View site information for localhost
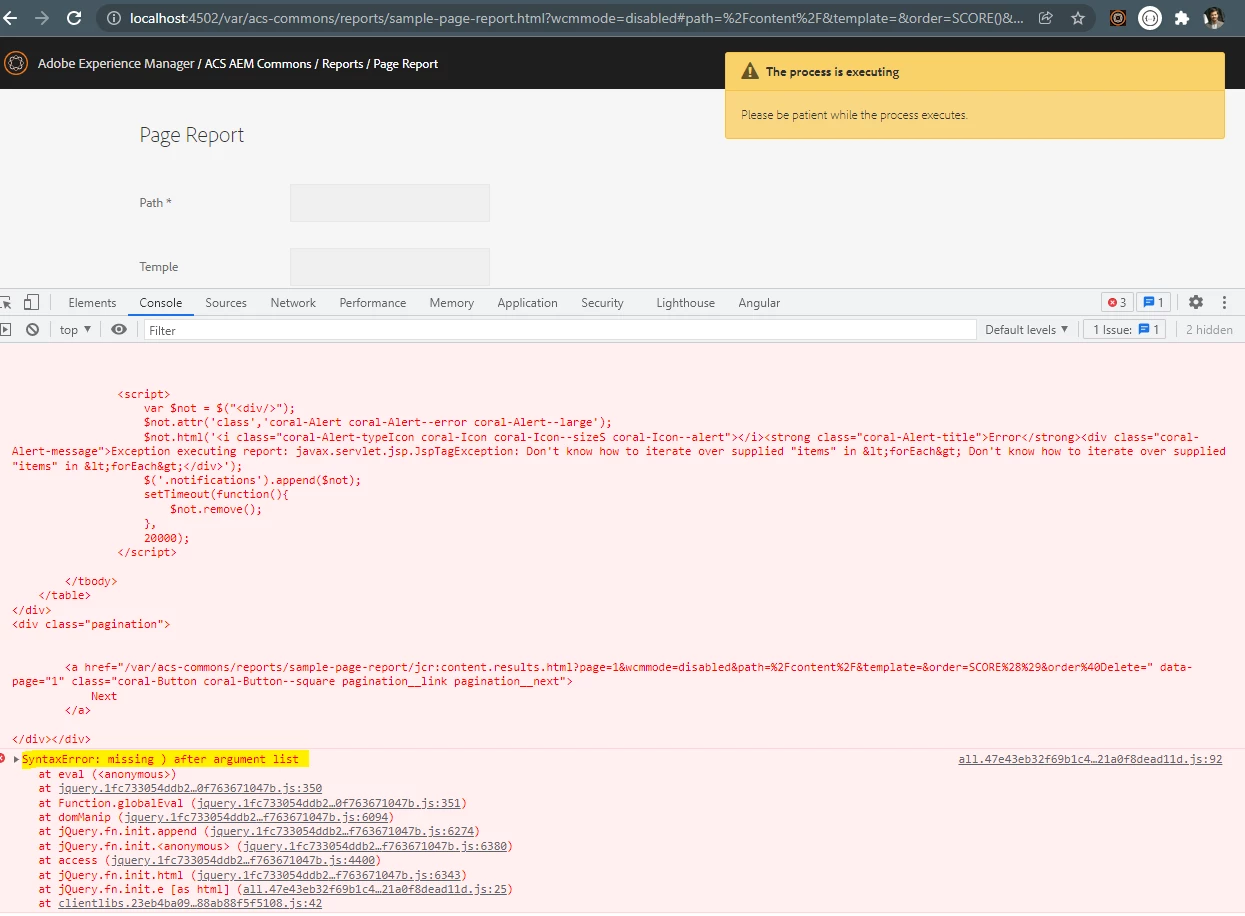This screenshot has height=916, width=1245. tap(114, 18)
